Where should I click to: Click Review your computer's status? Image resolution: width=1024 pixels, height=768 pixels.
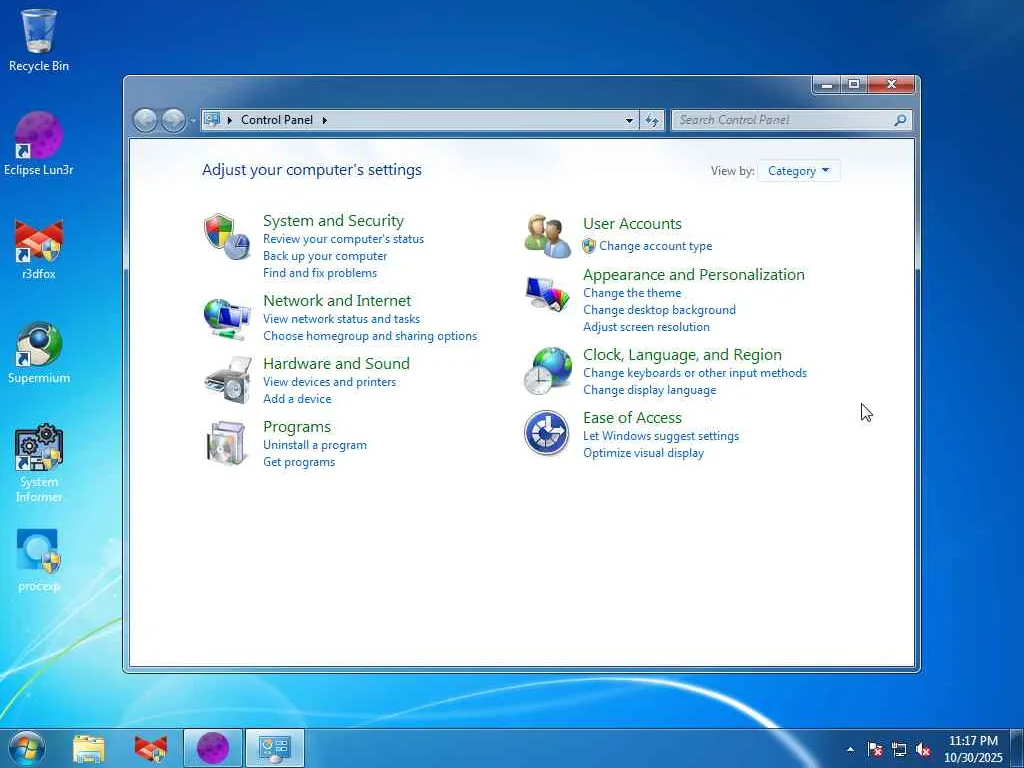click(x=344, y=239)
